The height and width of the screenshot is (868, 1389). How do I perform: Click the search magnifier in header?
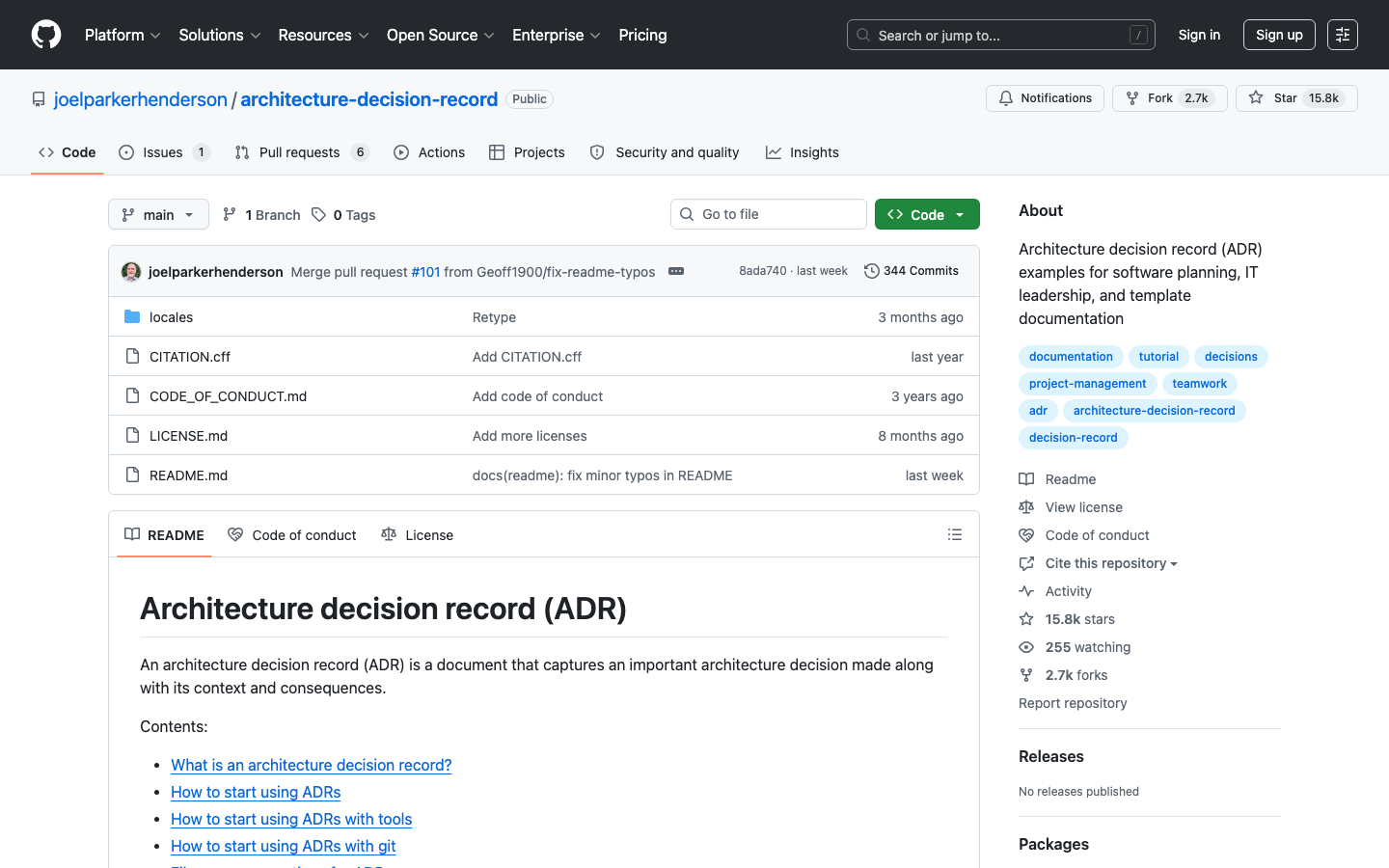tap(863, 35)
